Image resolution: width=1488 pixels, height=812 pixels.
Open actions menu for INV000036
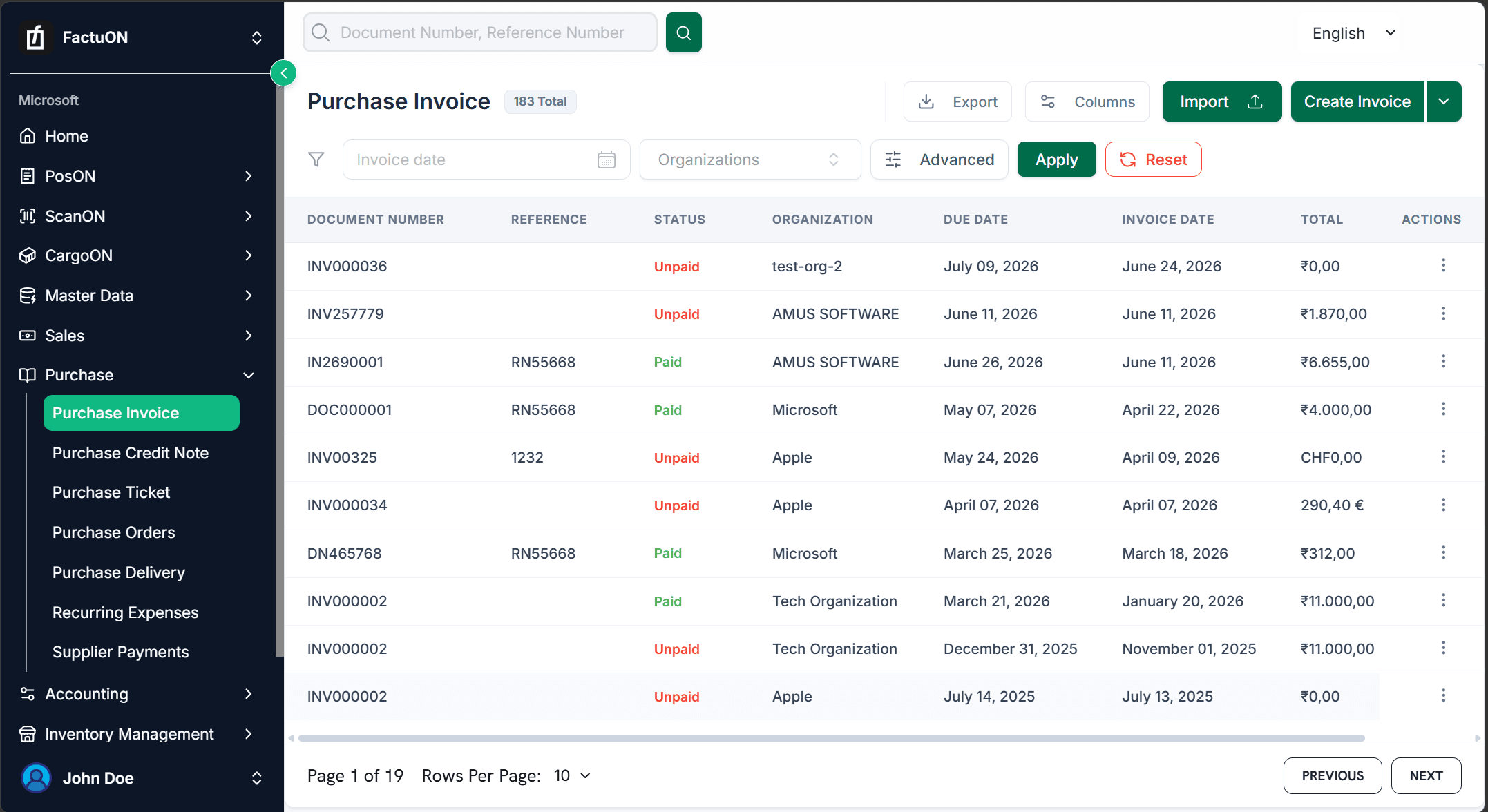pyautogui.click(x=1443, y=266)
